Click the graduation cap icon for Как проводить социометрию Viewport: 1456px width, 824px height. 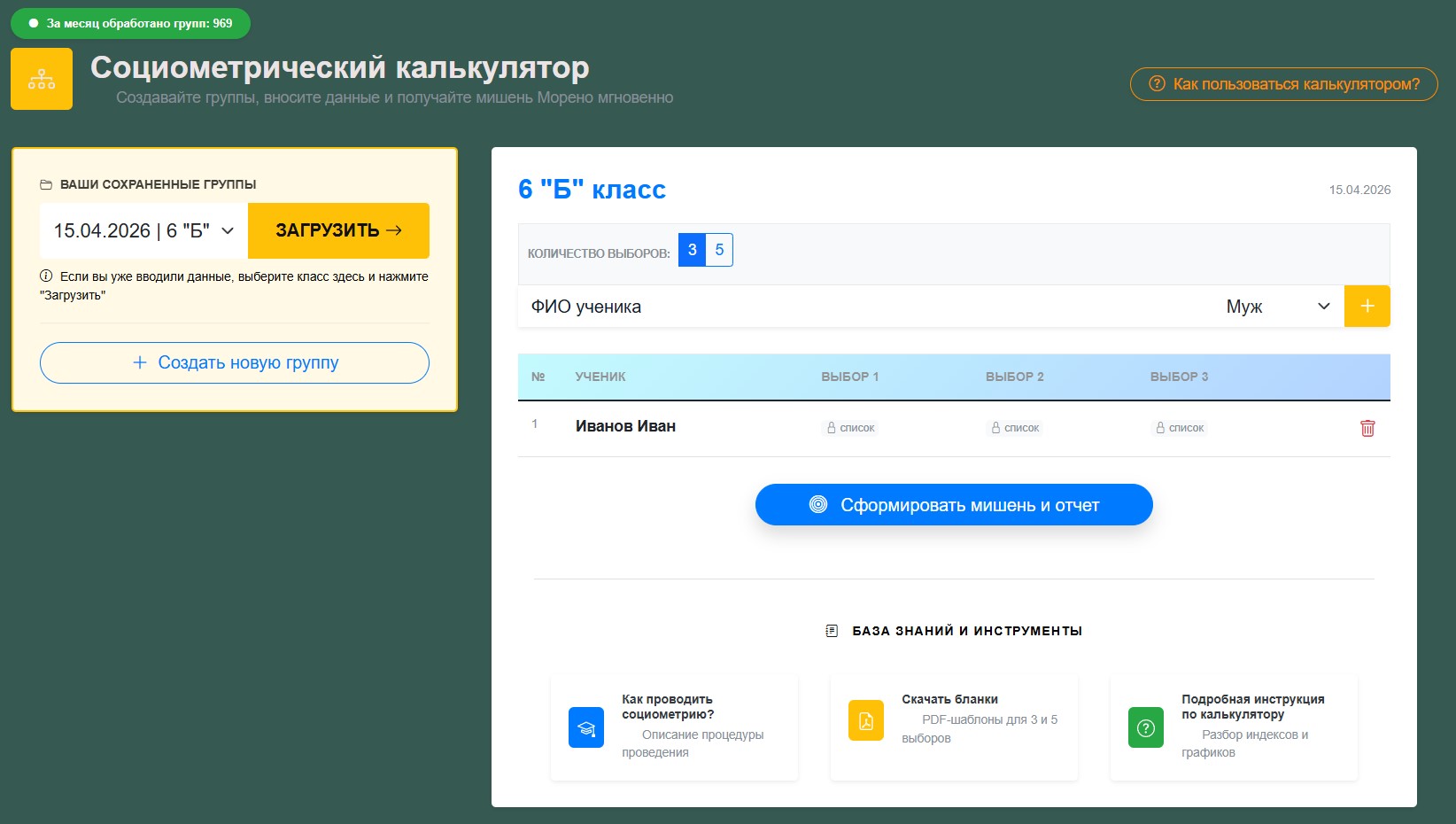[586, 727]
